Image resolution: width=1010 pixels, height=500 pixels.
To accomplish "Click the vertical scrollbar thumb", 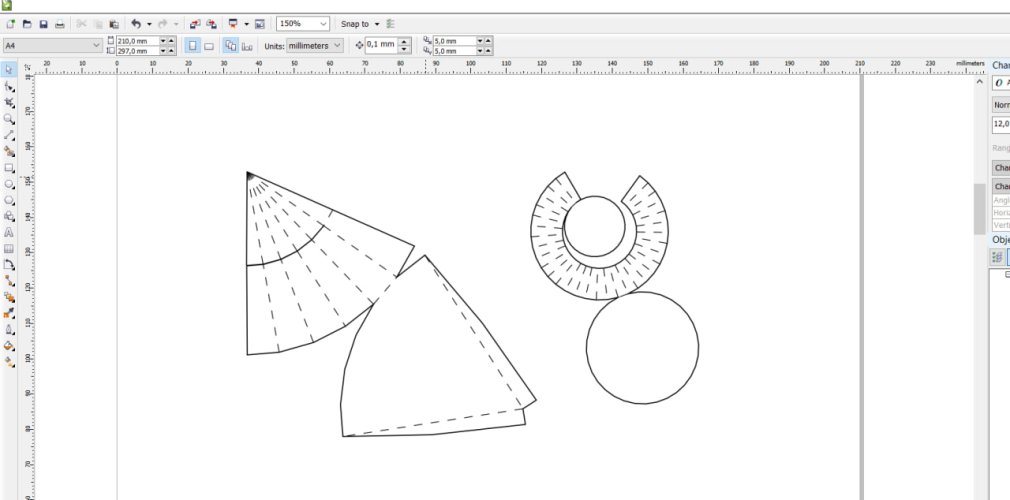I will tap(980, 208).
